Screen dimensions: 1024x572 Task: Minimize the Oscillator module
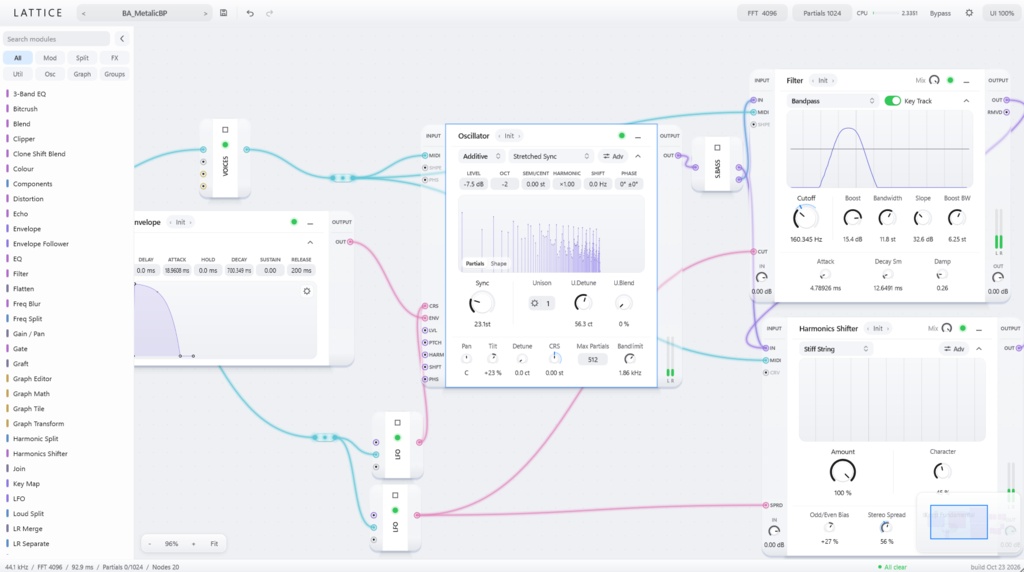(x=638, y=136)
